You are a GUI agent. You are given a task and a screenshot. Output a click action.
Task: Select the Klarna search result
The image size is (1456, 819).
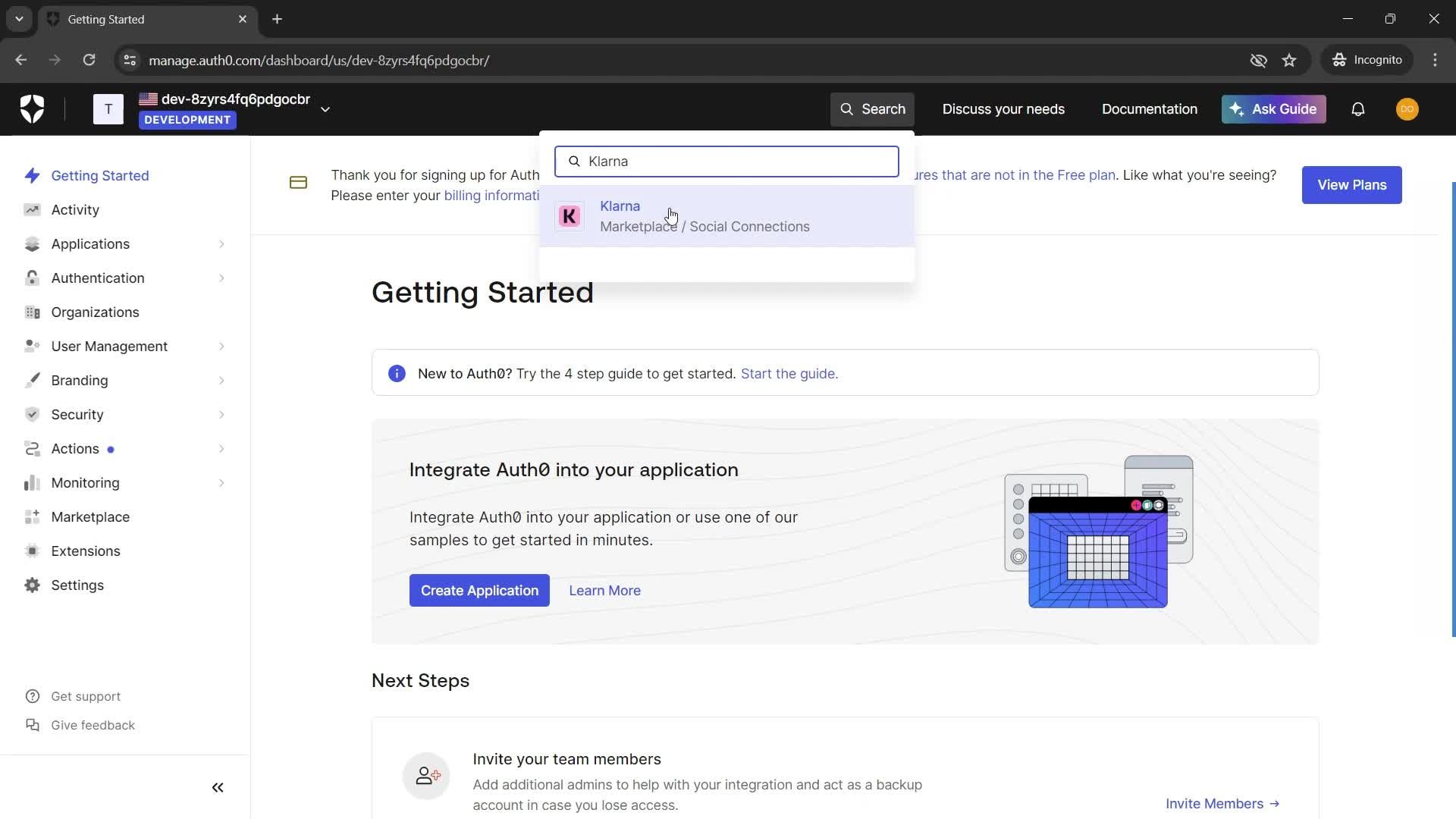[726, 216]
